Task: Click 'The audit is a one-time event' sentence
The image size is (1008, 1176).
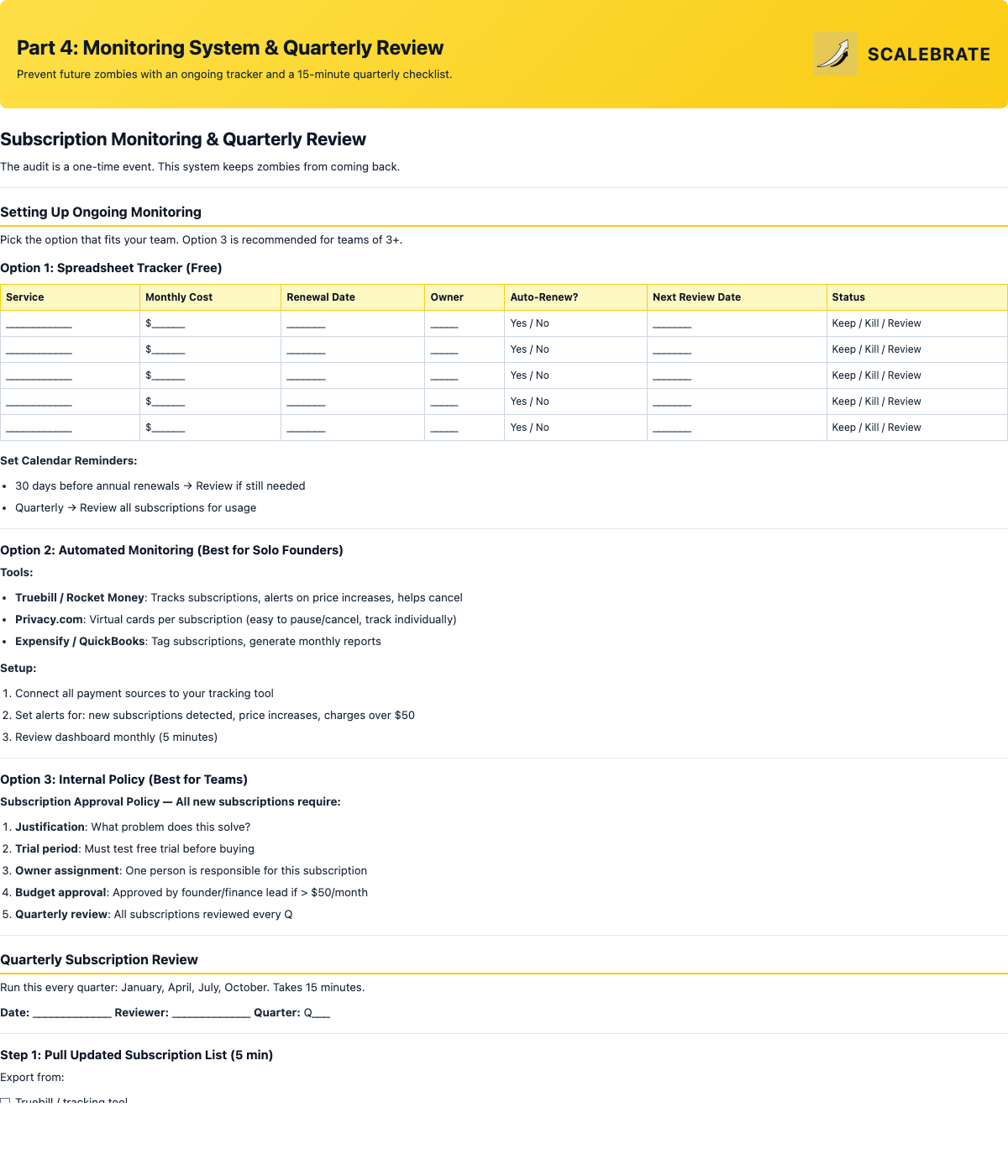Action: pos(200,166)
